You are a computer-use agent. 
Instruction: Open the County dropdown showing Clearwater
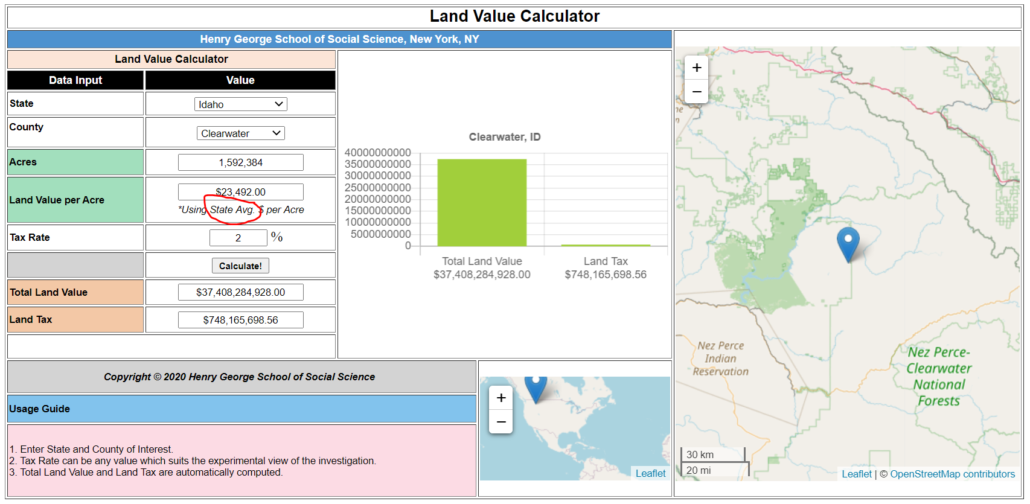[240, 133]
